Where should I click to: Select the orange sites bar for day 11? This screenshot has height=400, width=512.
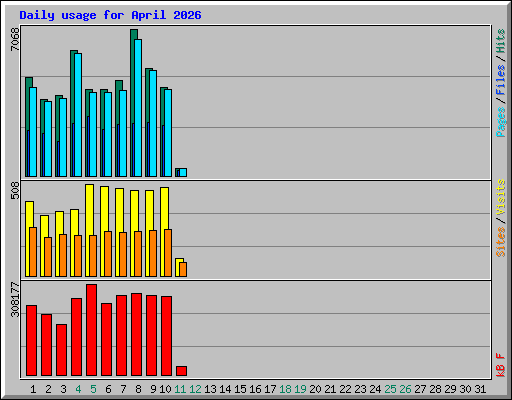click(x=183, y=269)
